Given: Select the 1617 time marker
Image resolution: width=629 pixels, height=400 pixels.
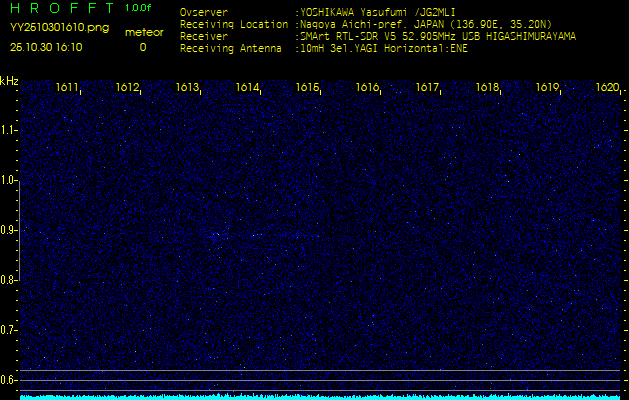Looking at the screenshot, I should coord(428,88).
